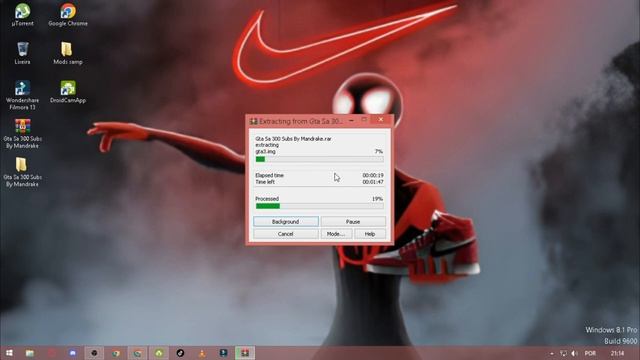Click the Help button

(x=370, y=234)
